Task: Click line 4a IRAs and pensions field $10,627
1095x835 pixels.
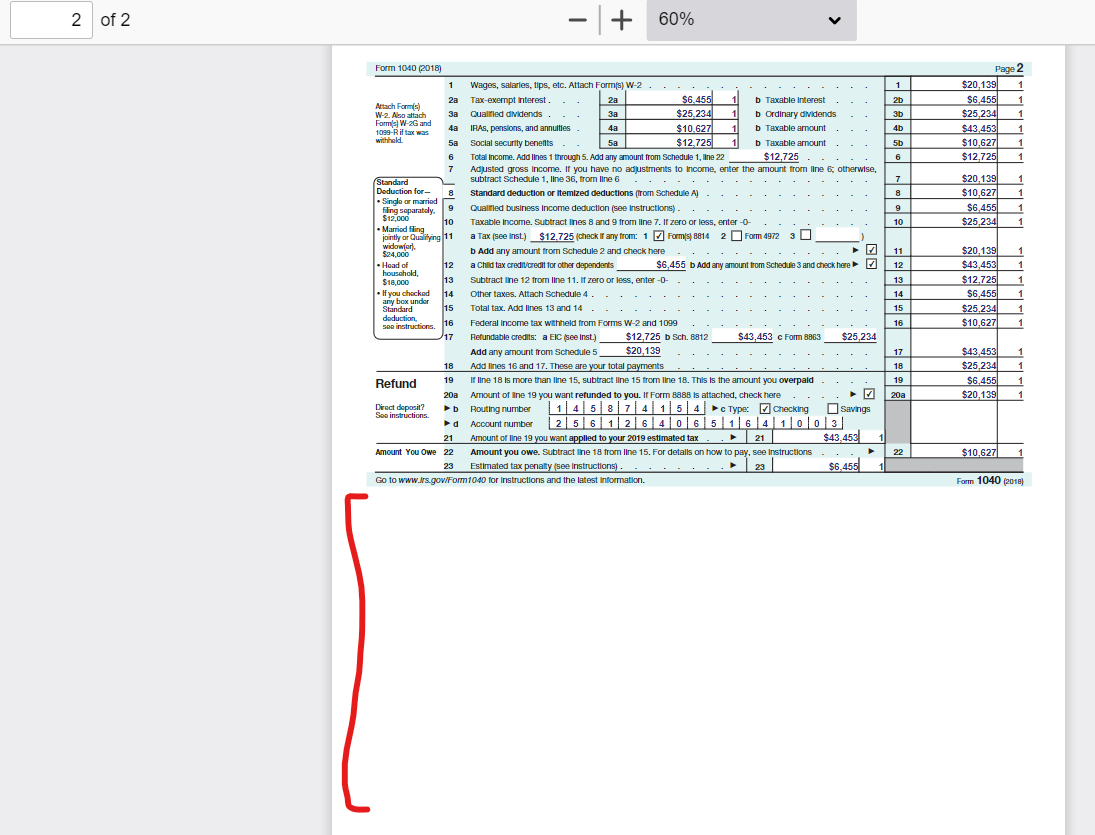Action: (x=669, y=128)
